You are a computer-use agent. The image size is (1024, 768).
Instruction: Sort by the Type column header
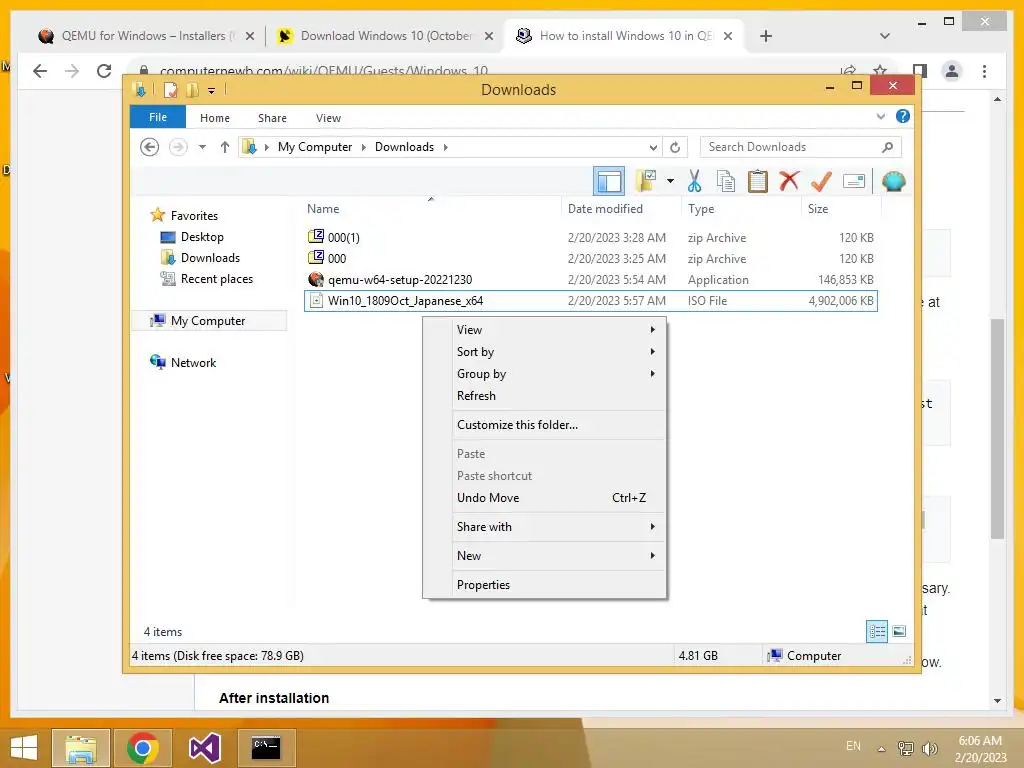pos(741,209)
